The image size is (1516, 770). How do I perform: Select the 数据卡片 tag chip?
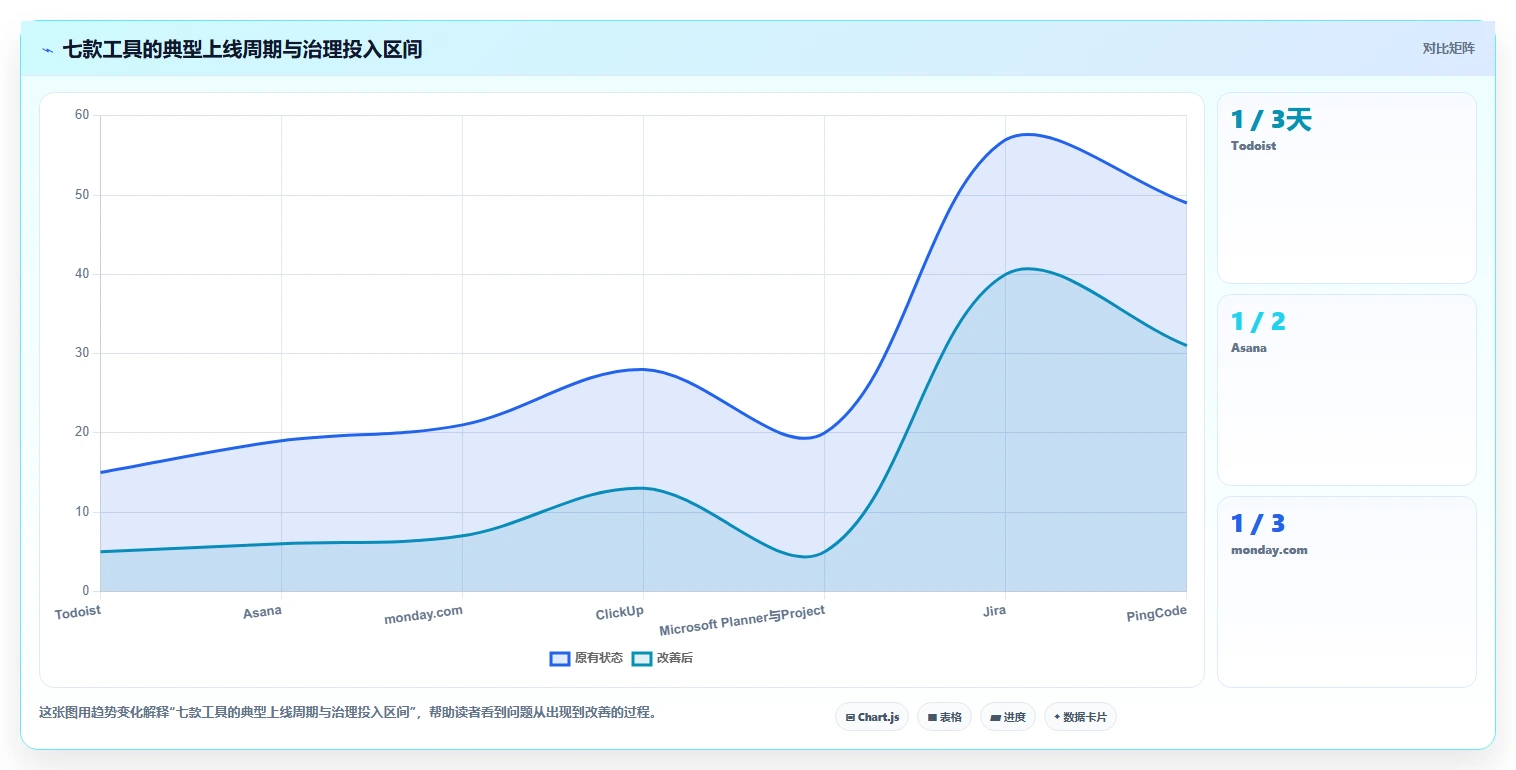[x=1080, y=717]
